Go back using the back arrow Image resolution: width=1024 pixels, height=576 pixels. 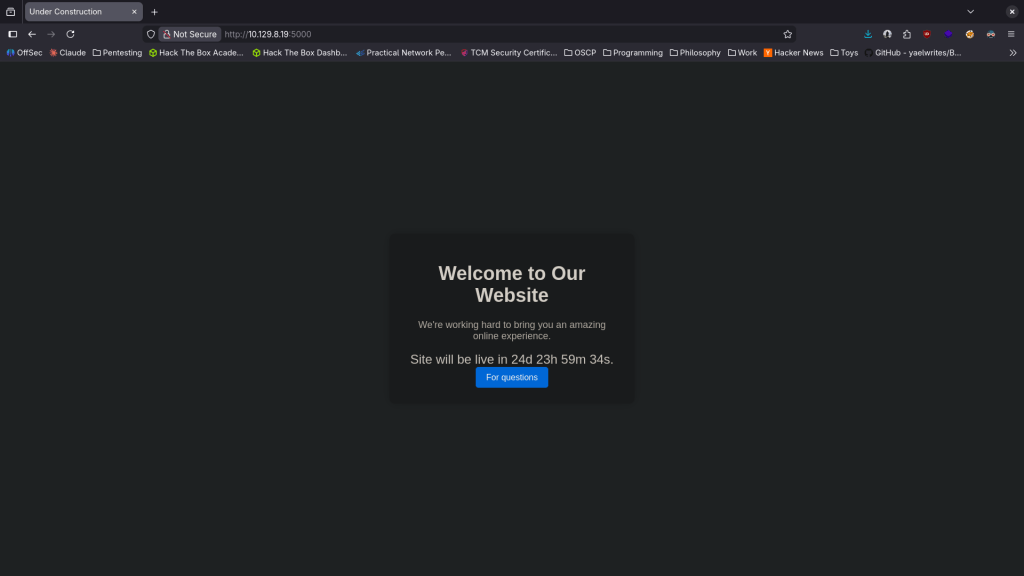(x=32, y=34)
